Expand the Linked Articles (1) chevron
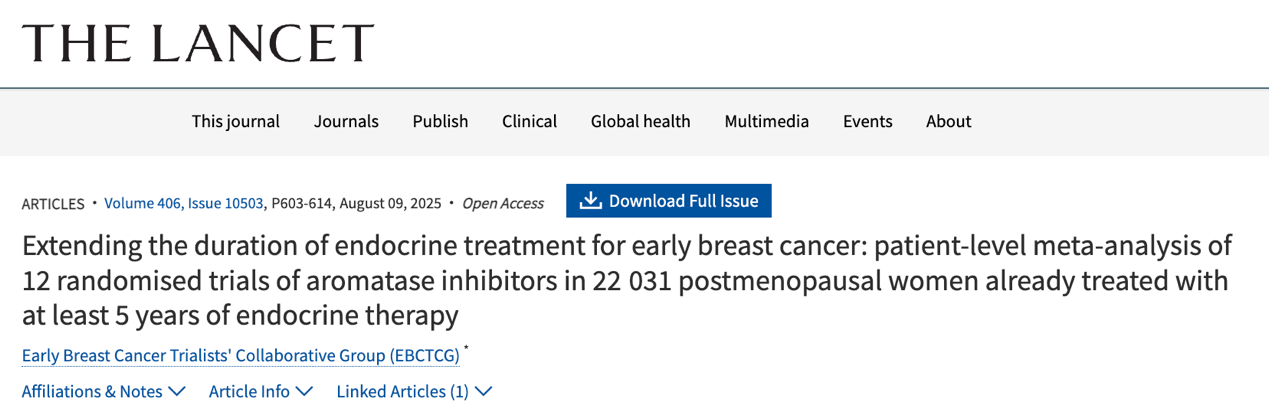The width and height of the screenshot is (1269, 409). click(483, 392)
